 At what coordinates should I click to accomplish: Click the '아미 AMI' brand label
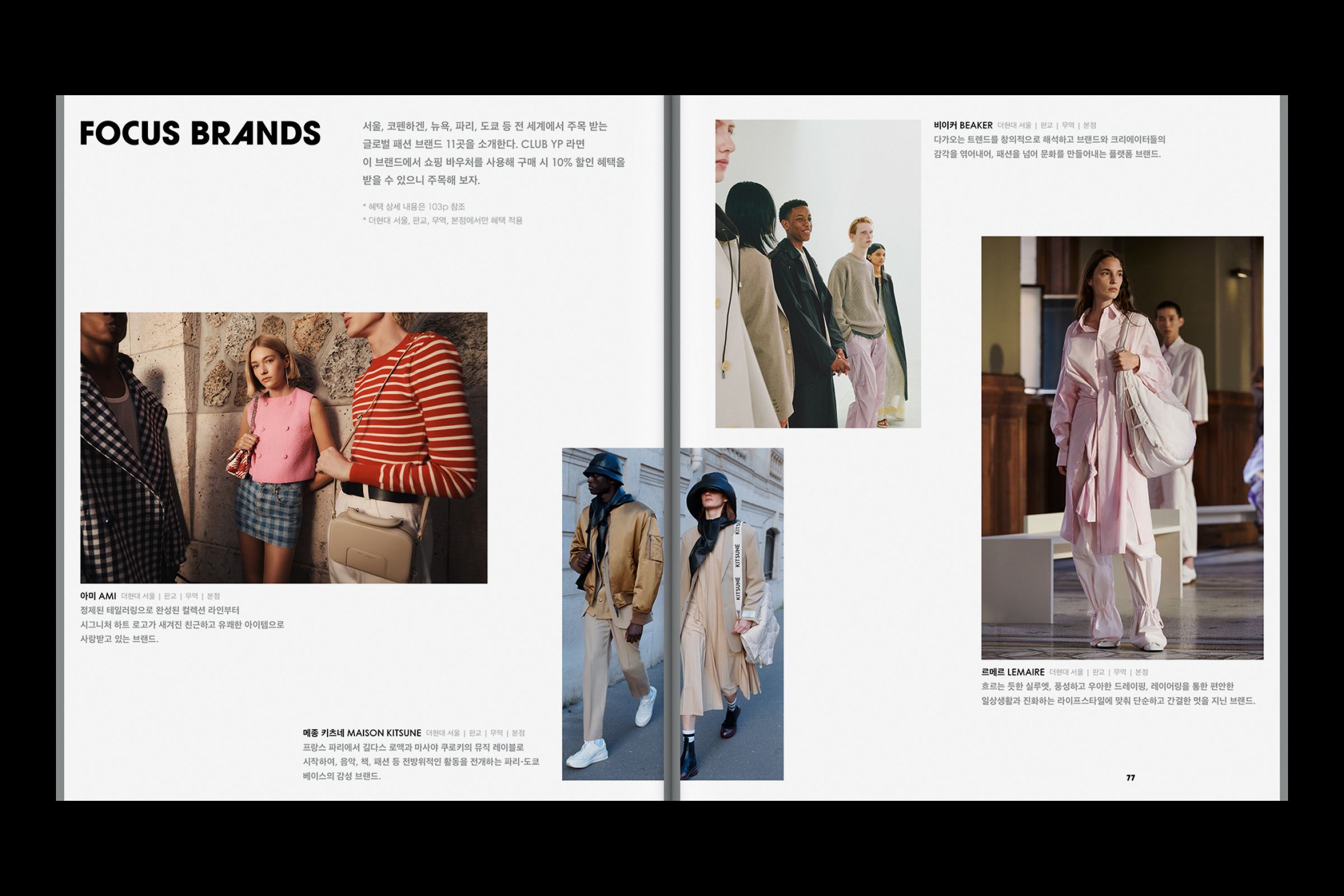click(97, 596)
